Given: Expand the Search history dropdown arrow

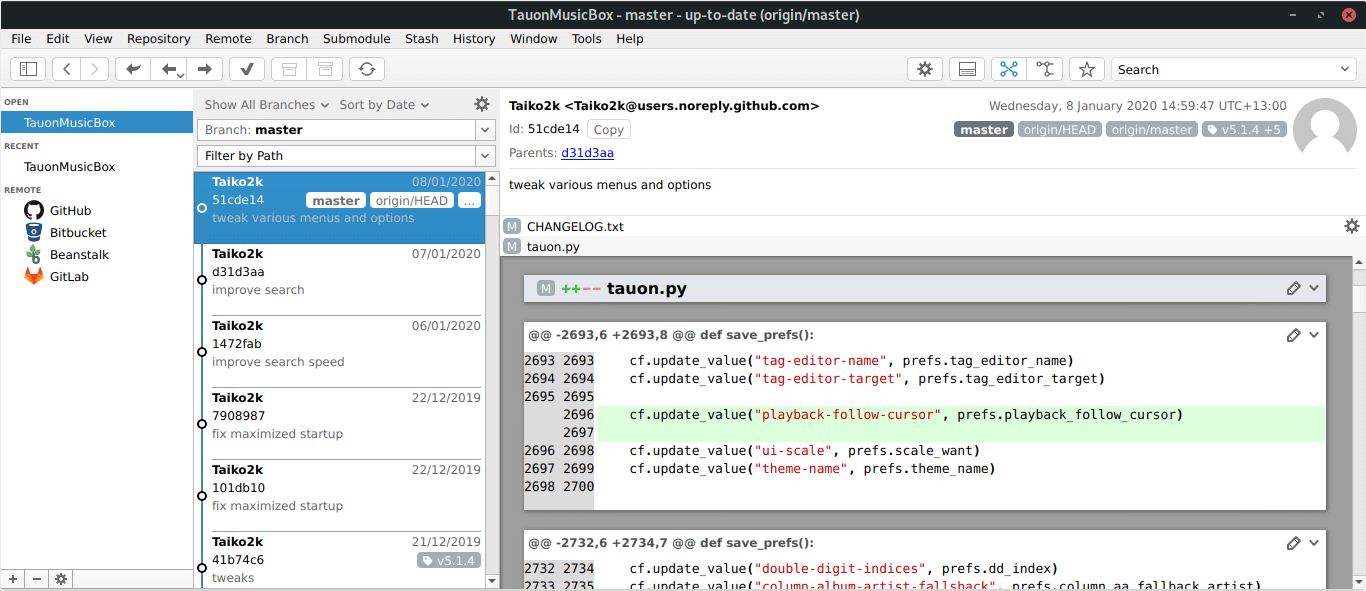Looking at the screenshot, I should tap(1345, 69).
